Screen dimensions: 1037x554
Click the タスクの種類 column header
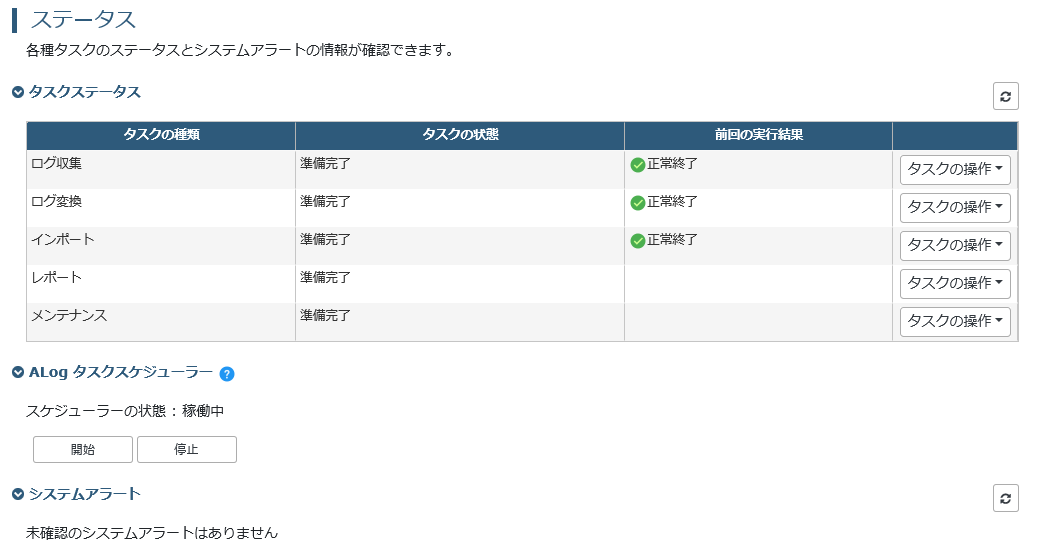[x=161, y=135]
